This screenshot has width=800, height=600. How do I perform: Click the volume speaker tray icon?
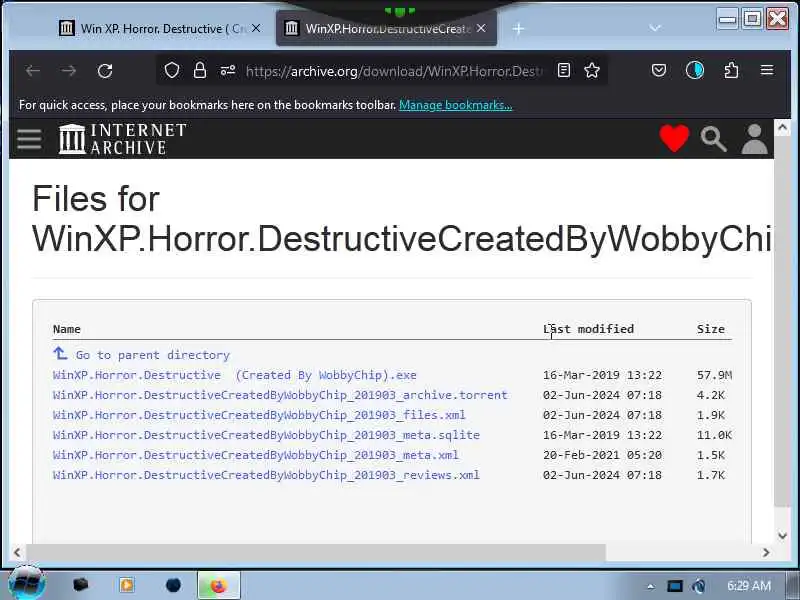click(x=699, y=586)
